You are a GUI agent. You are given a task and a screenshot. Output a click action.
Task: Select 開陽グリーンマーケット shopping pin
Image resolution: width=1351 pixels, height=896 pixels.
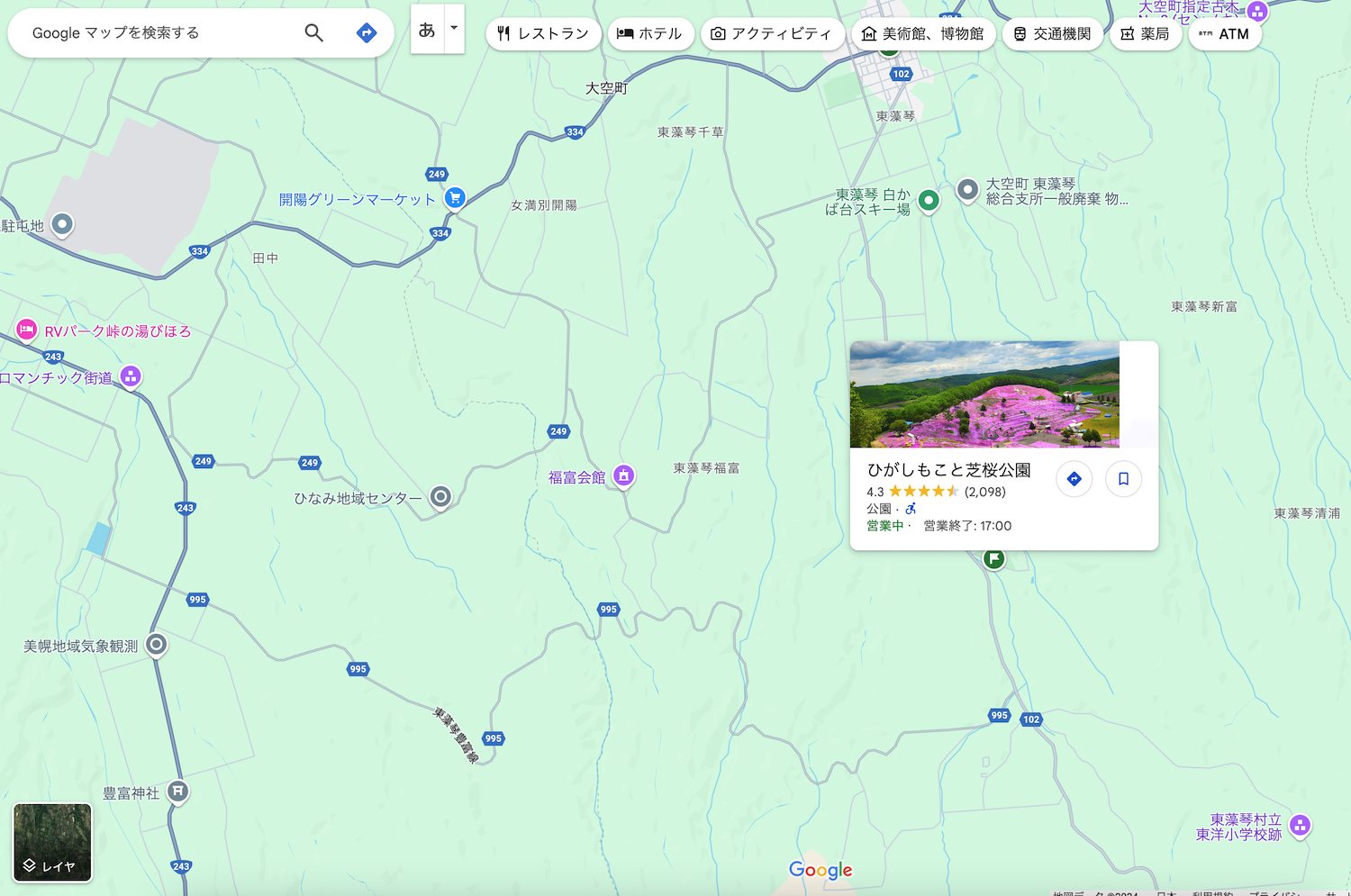(456, 197)
